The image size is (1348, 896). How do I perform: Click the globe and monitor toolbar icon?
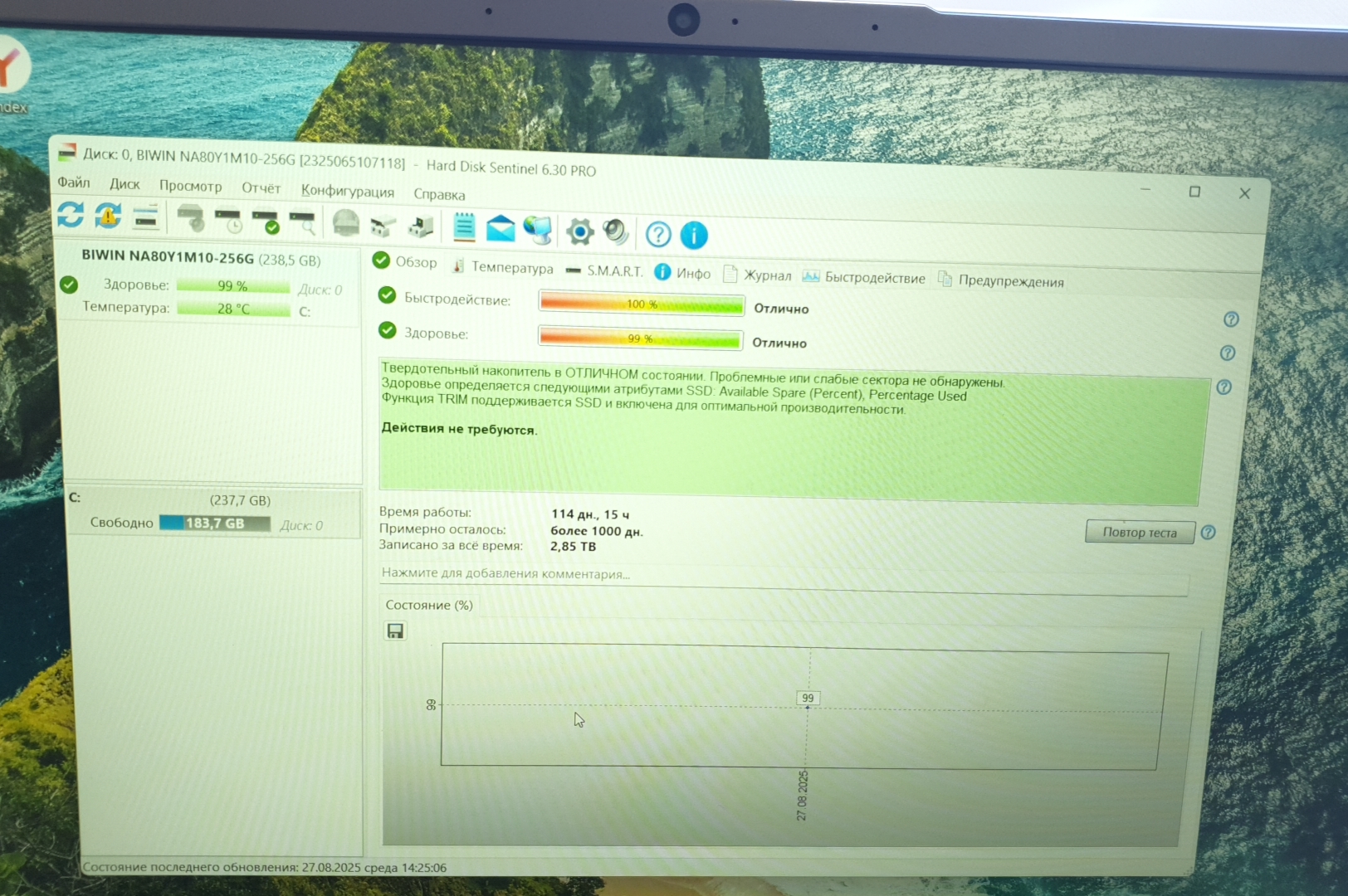click(539, 230)
